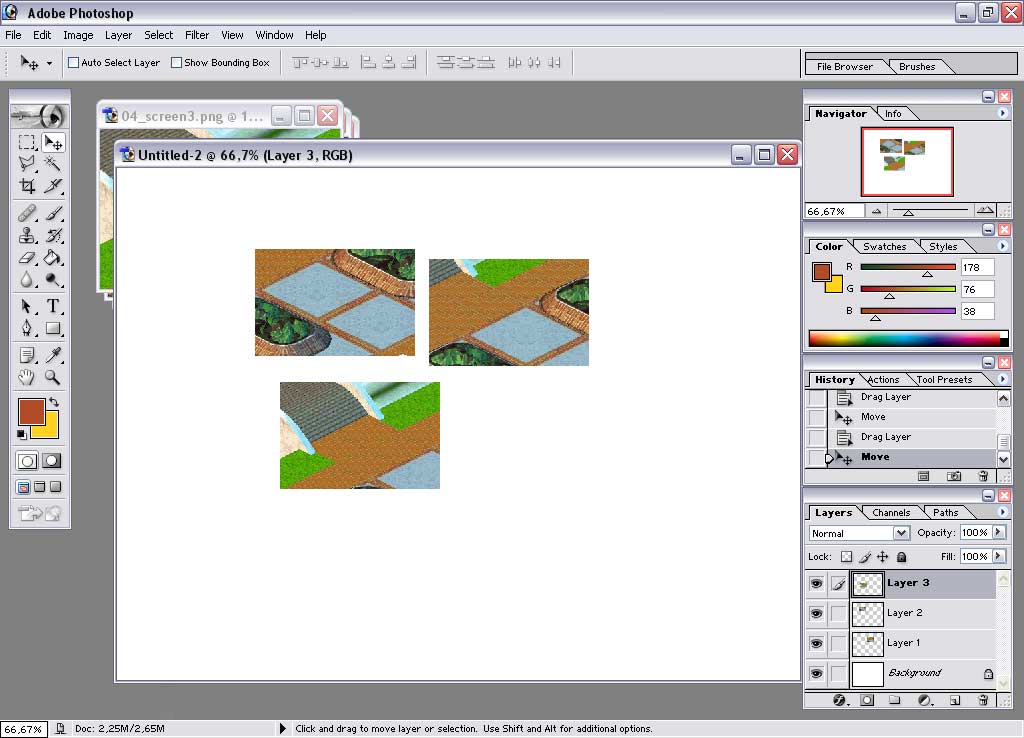Screen dimensions: 1024x738
Task: Switch to the Channels tab
Action: (x=891, y=513)
